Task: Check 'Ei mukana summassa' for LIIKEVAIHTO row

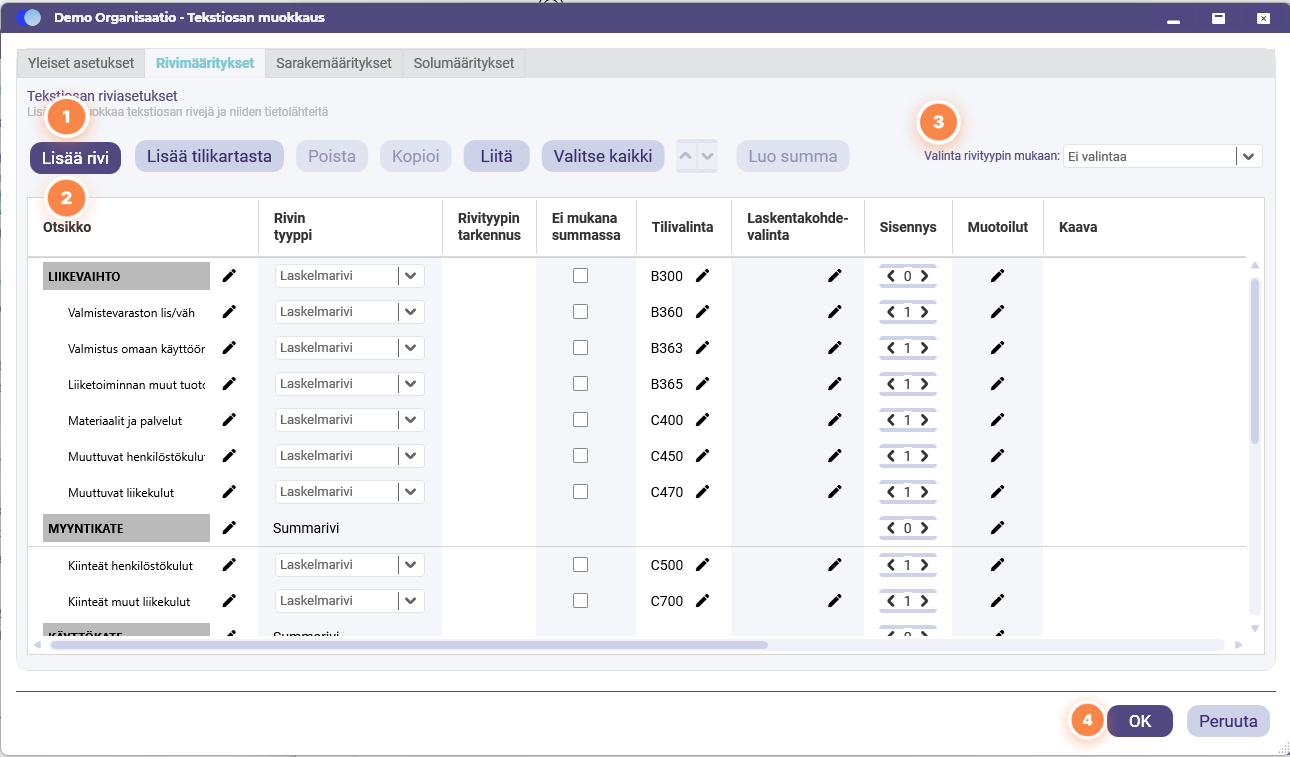Action: pos(580,276)
